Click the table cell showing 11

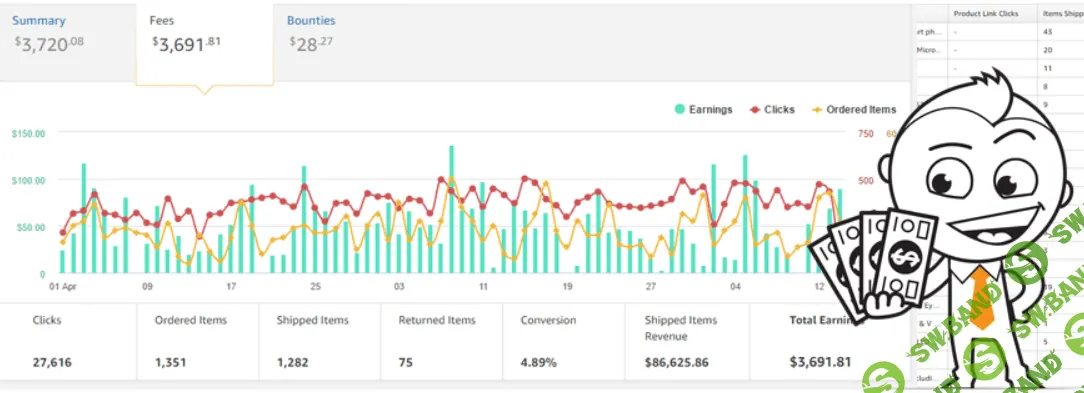coord(1047,68)
